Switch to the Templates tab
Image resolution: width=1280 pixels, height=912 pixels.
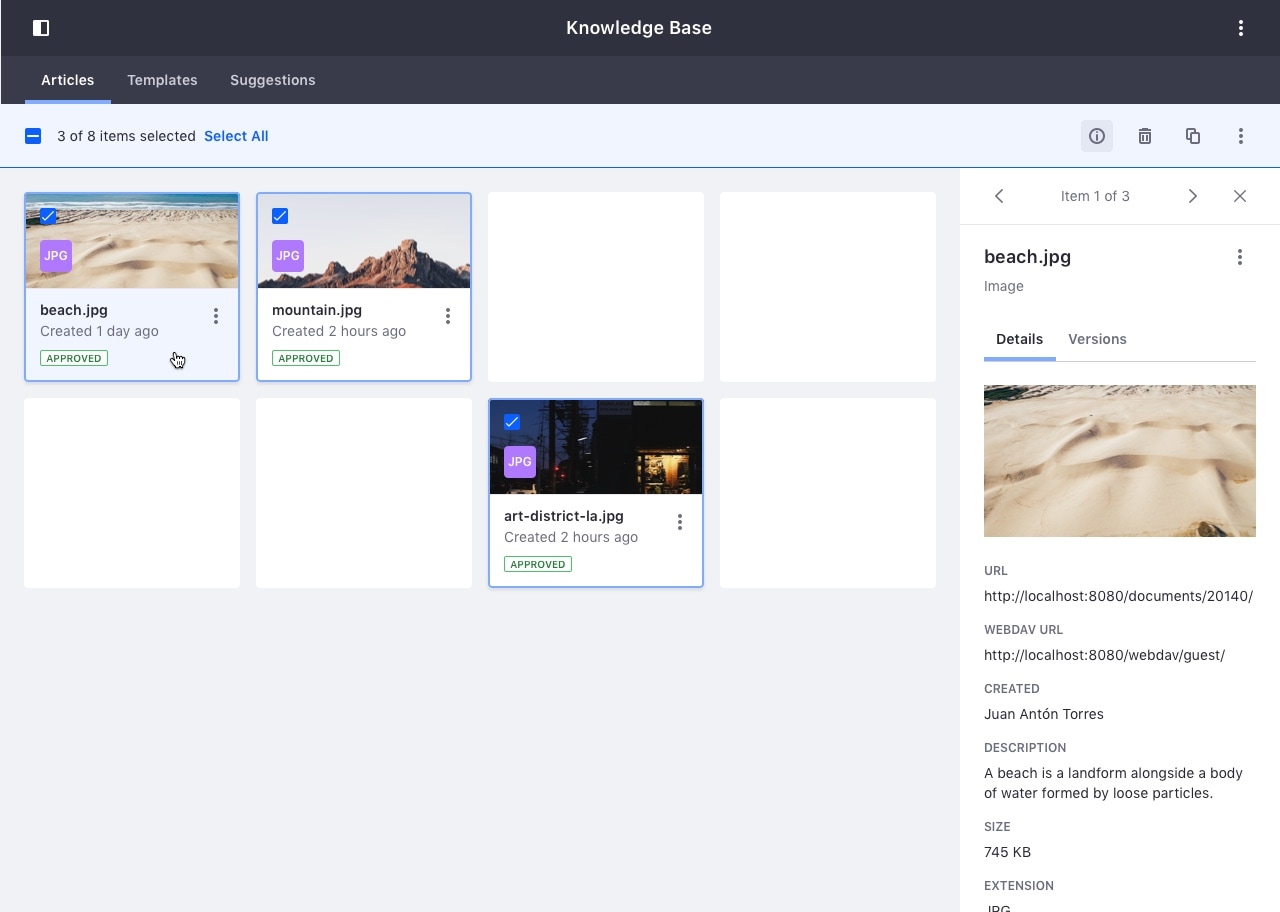tap(162, 80)
